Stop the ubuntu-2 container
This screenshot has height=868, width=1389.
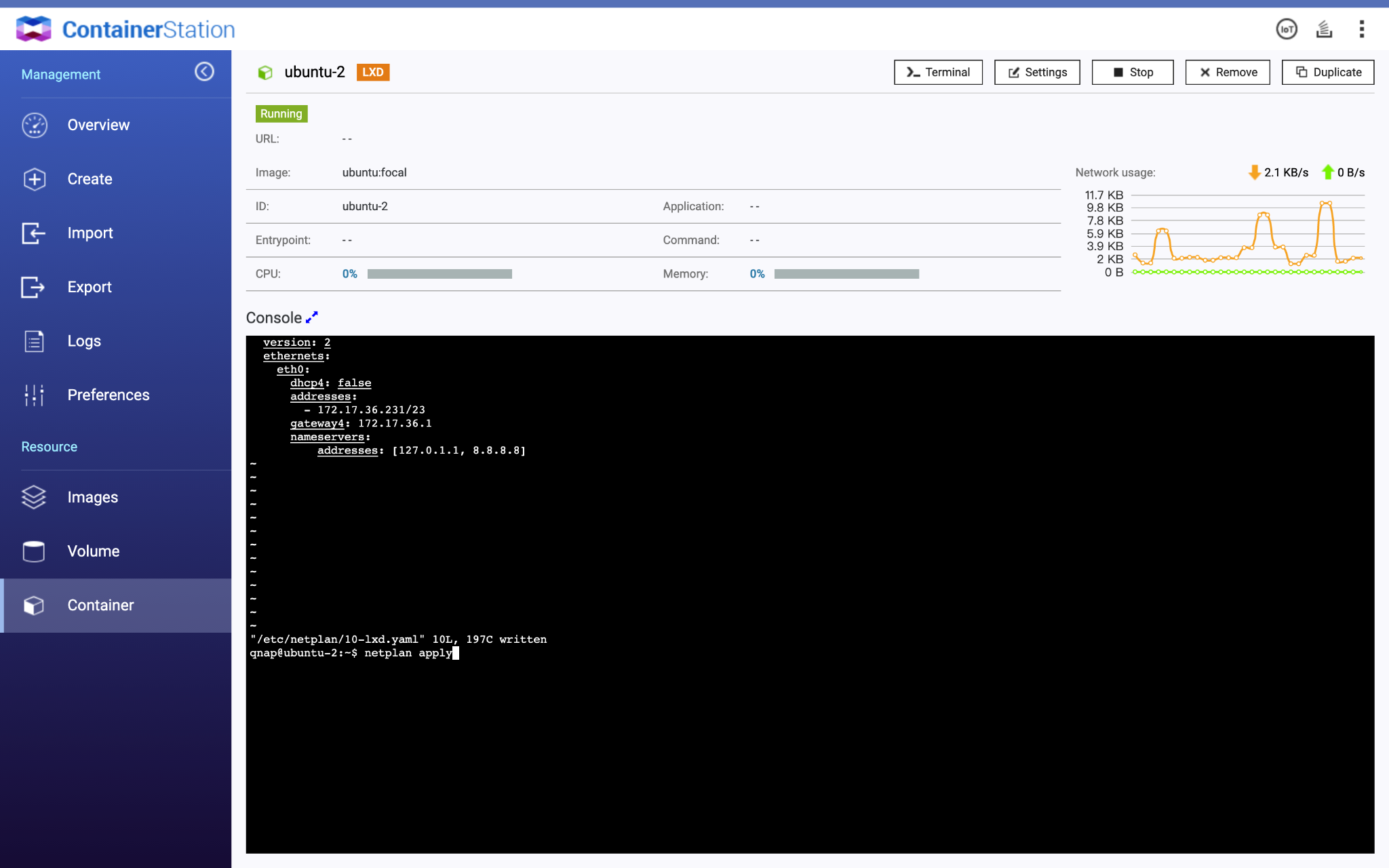point(1132,73)
